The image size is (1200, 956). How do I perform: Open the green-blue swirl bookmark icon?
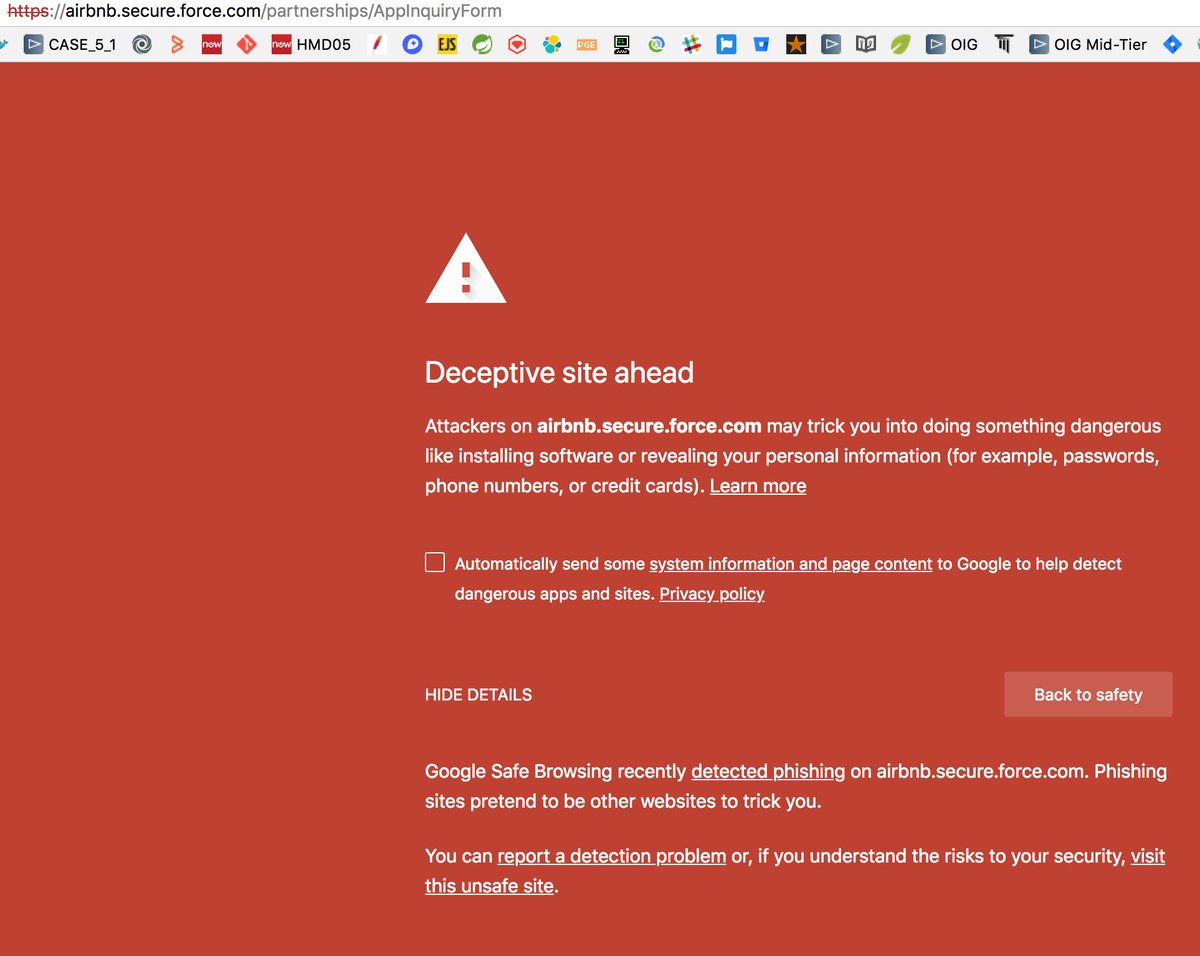point(656,44)
